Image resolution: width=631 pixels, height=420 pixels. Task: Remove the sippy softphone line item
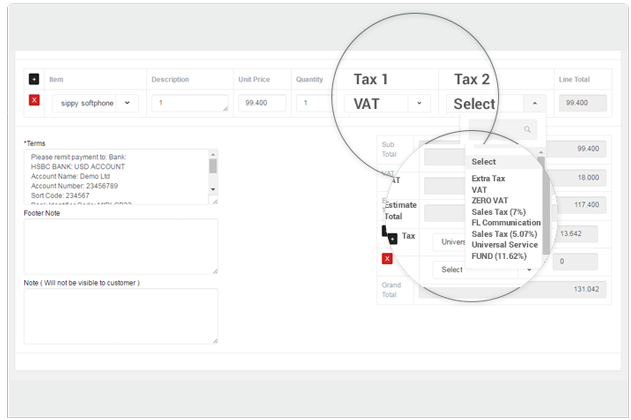point(34,101)
